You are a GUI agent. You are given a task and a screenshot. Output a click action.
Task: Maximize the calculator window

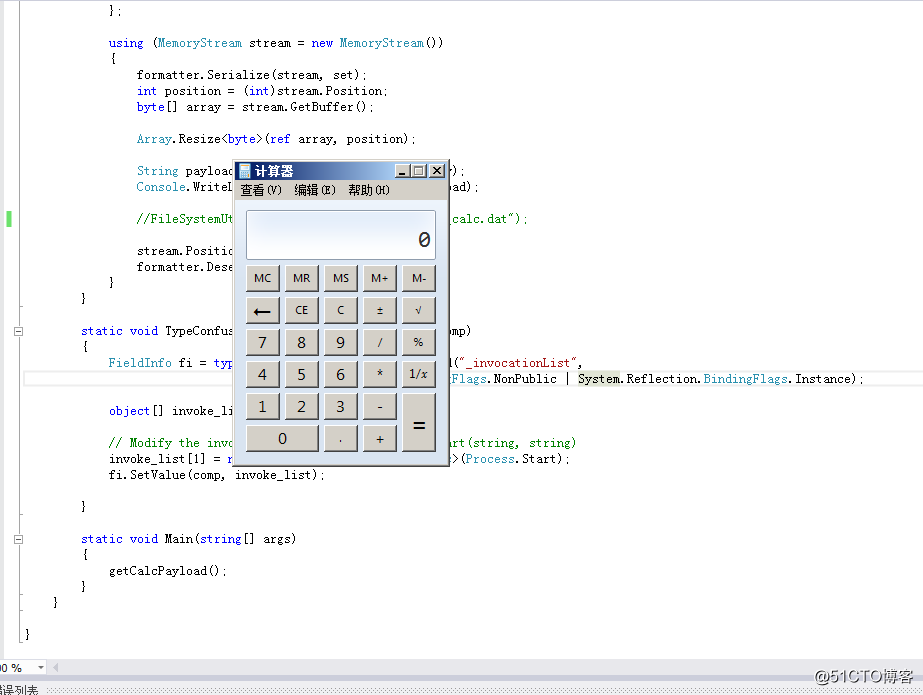(x=419, y=171)
